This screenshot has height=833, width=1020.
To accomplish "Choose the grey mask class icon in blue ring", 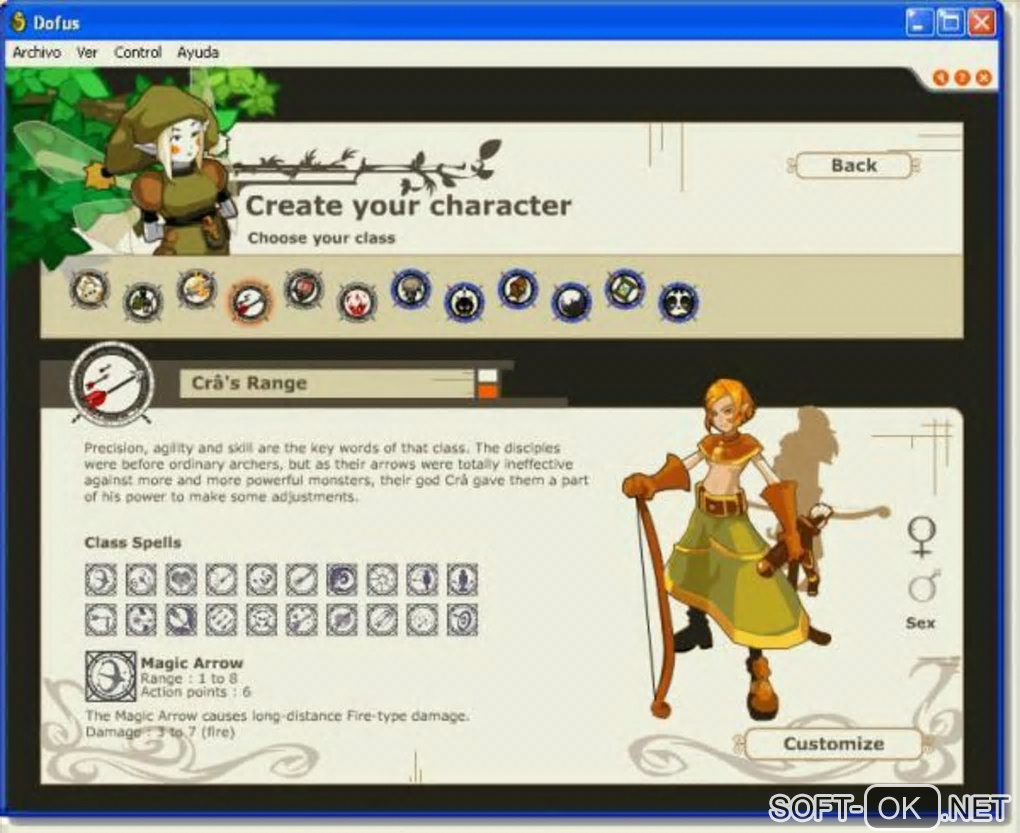I will pyautogui.click(x=410, y=289).
